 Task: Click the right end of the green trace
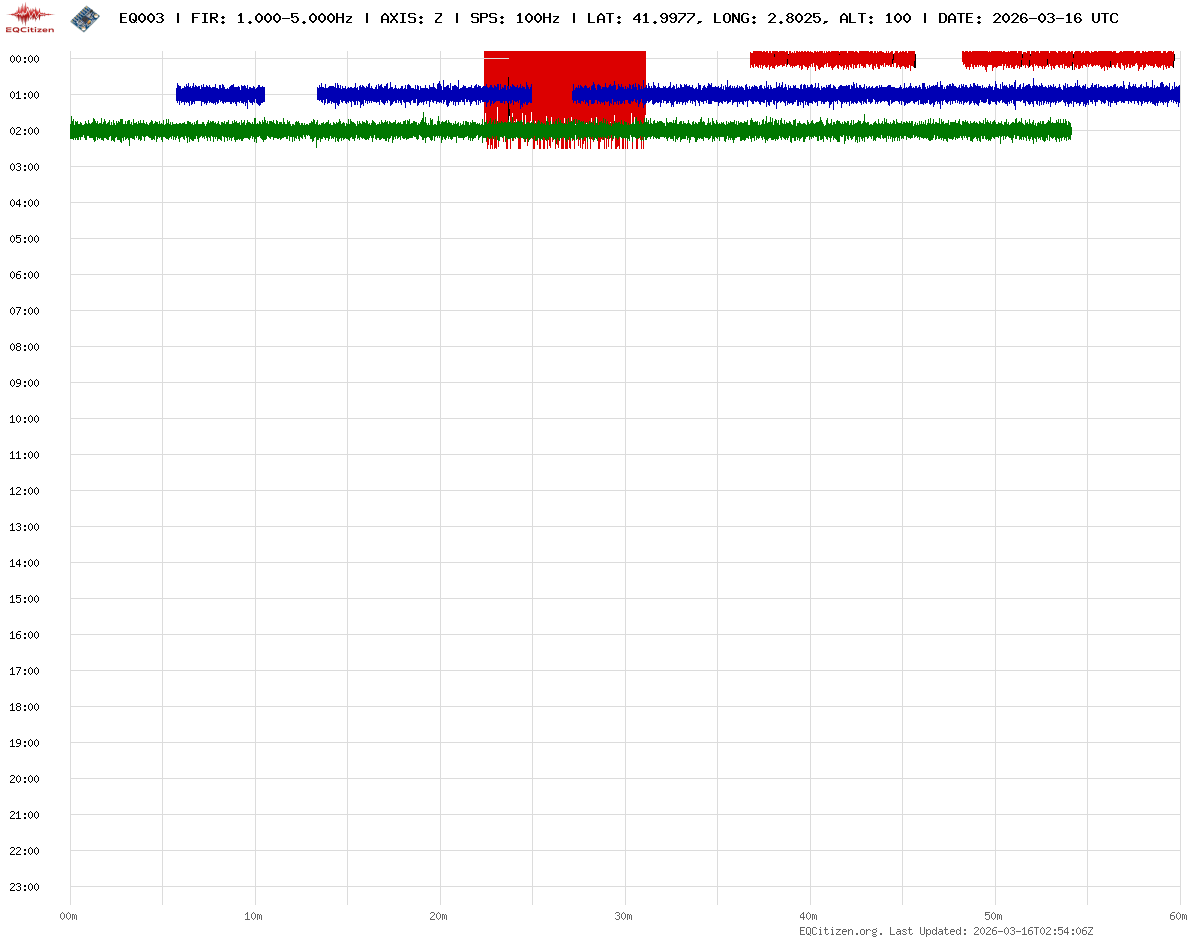point(1066,130)
